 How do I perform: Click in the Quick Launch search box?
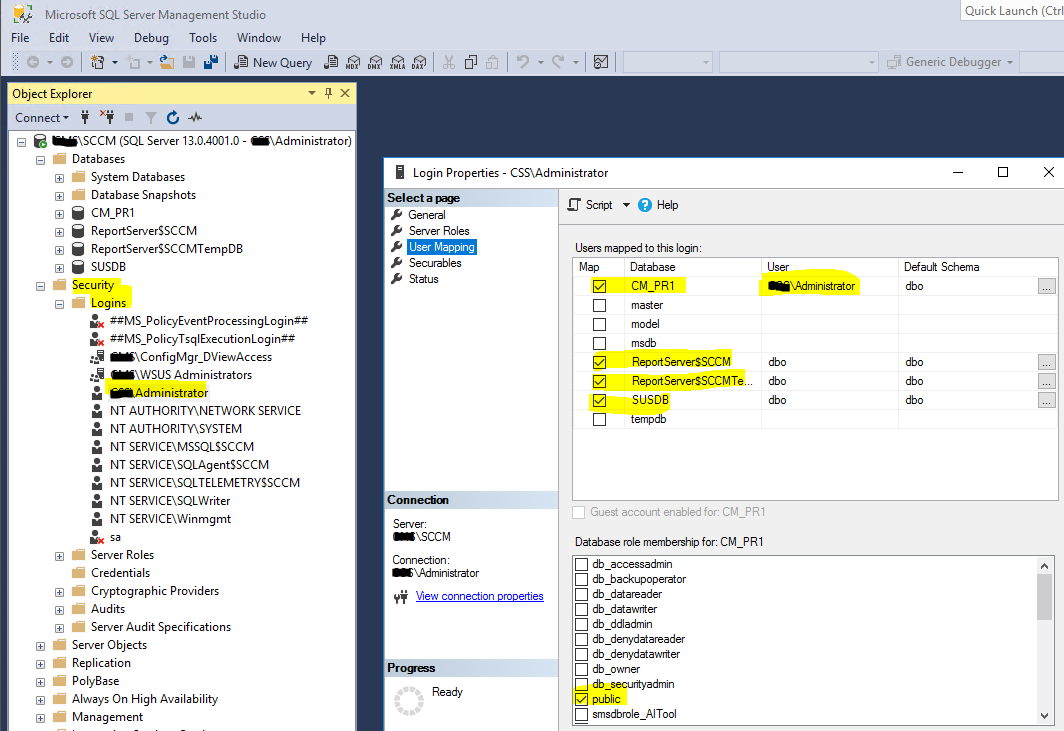click(1012, 11)
